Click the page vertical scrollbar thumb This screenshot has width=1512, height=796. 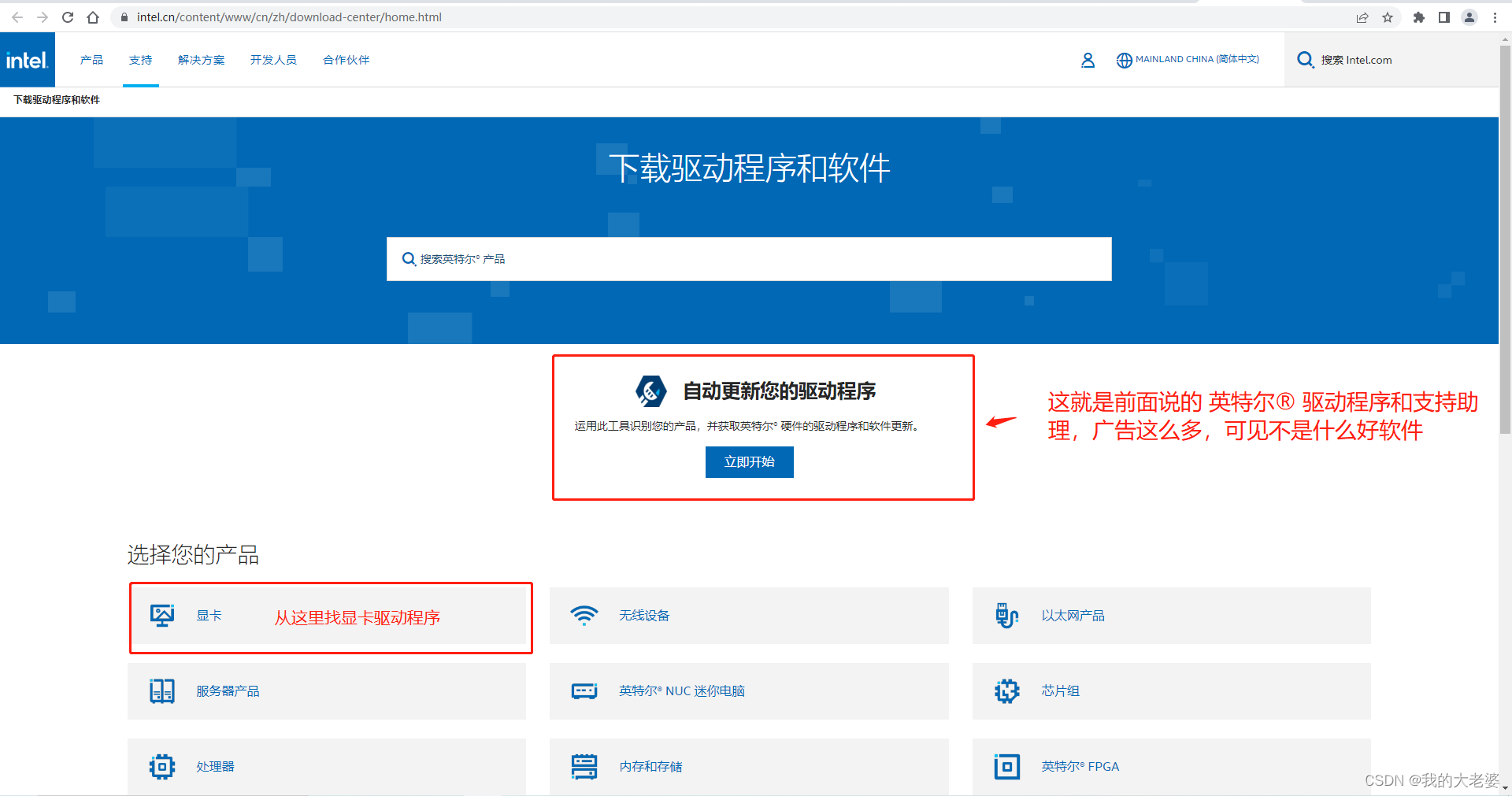1505,239
